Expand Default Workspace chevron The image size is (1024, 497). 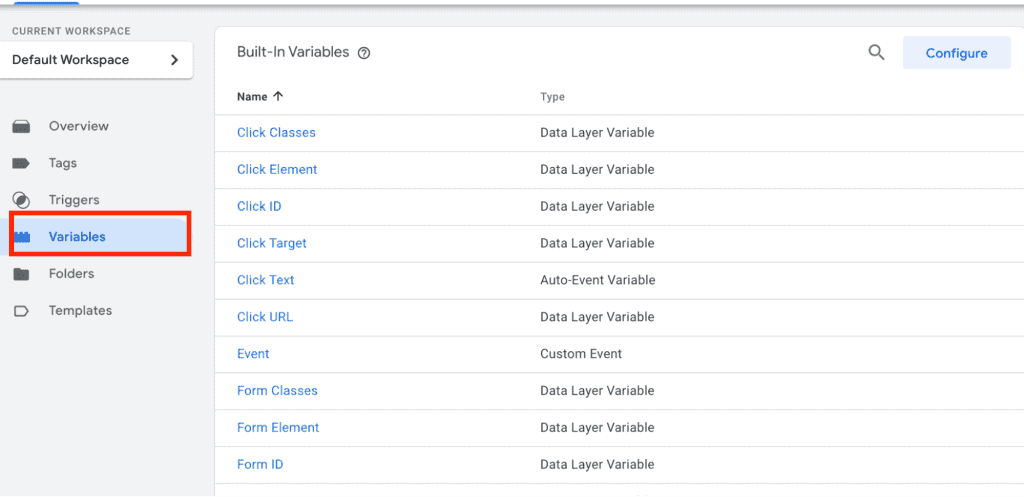coord(174,60)
